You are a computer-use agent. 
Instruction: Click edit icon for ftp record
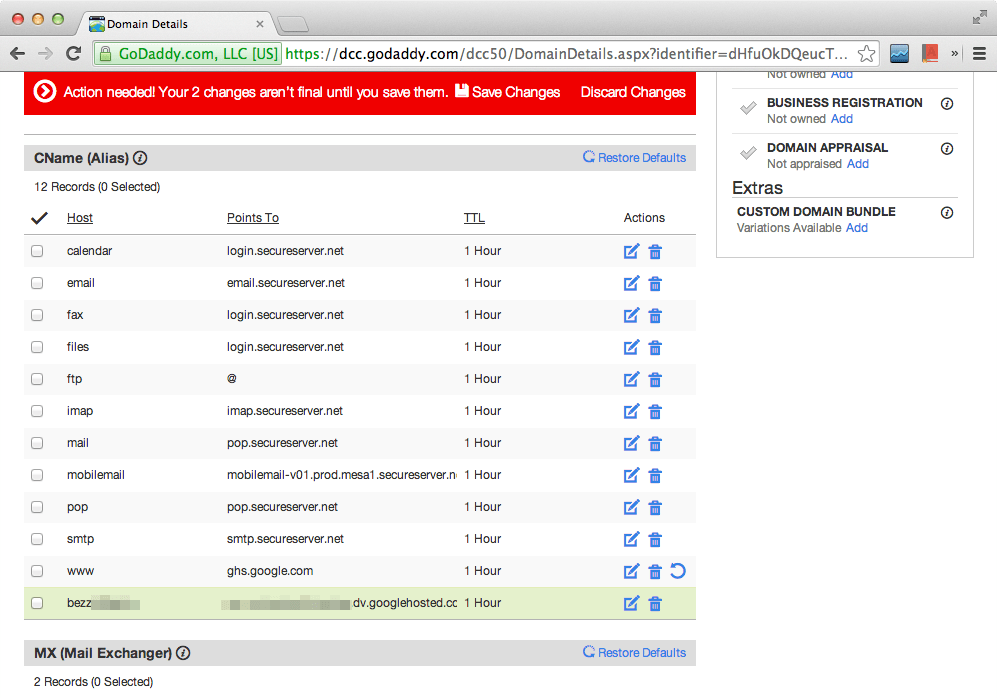click(x=631, y=380)
